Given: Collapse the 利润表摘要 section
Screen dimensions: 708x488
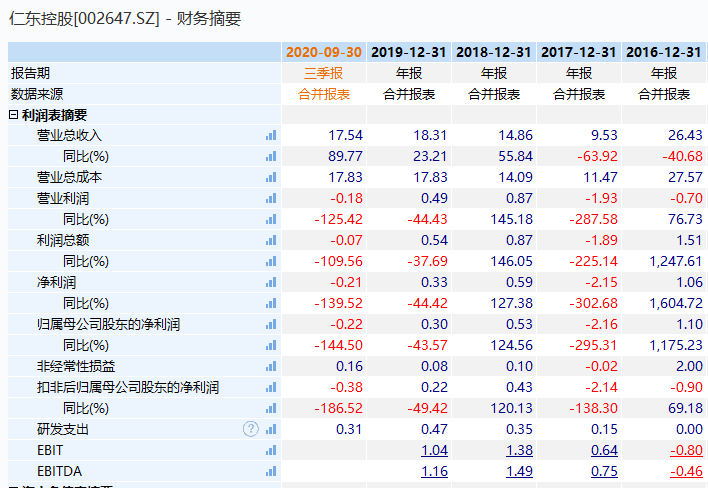Looking at the screenshot, I should (14, 115).
